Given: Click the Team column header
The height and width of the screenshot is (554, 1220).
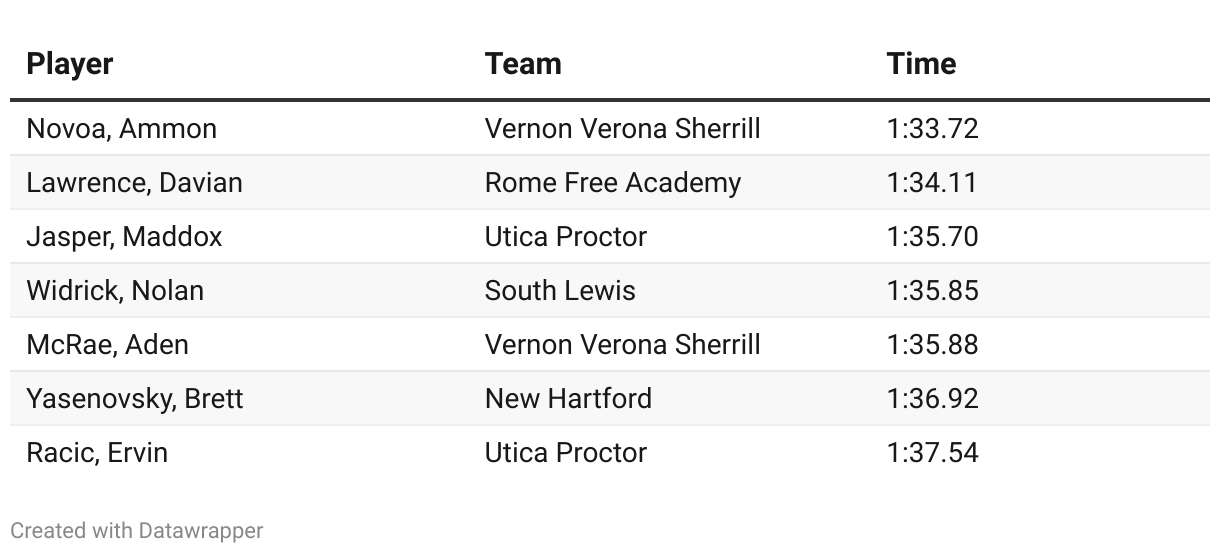Looking at the screenshot, I should [x=523, y=64].
